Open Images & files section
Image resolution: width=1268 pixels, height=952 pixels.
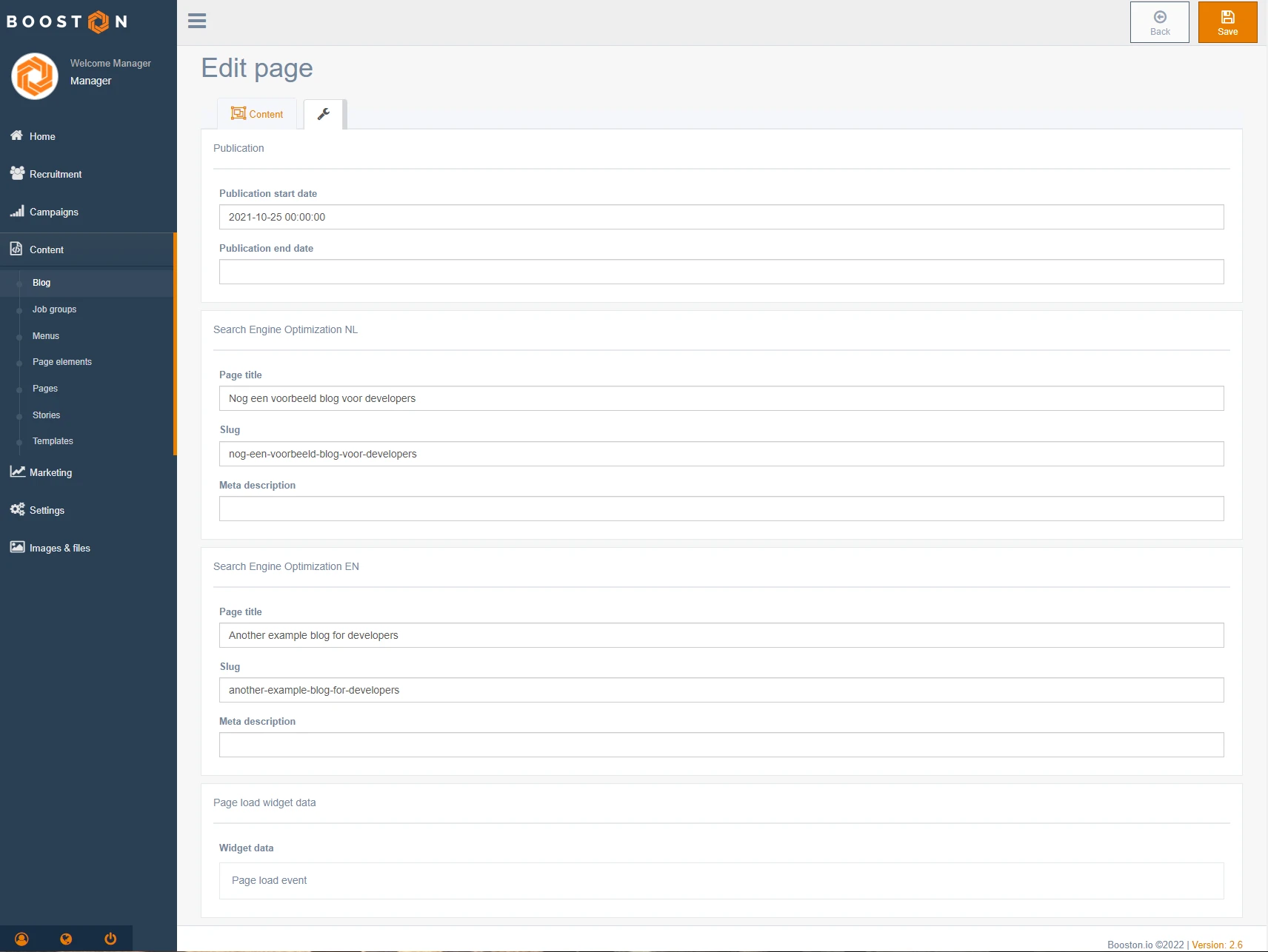click(59, 548)
